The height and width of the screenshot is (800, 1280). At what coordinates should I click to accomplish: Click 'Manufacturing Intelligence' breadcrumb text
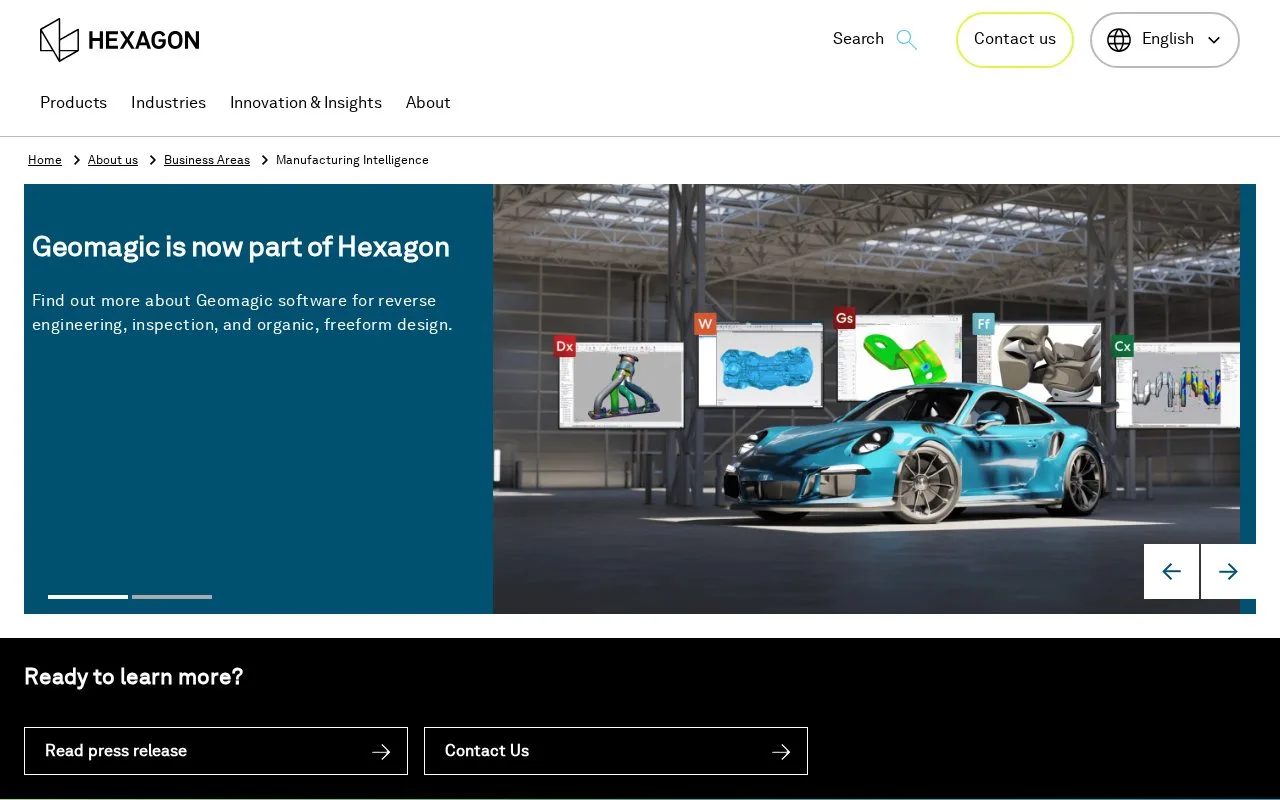pyautogui.click(x=352, y=160)
